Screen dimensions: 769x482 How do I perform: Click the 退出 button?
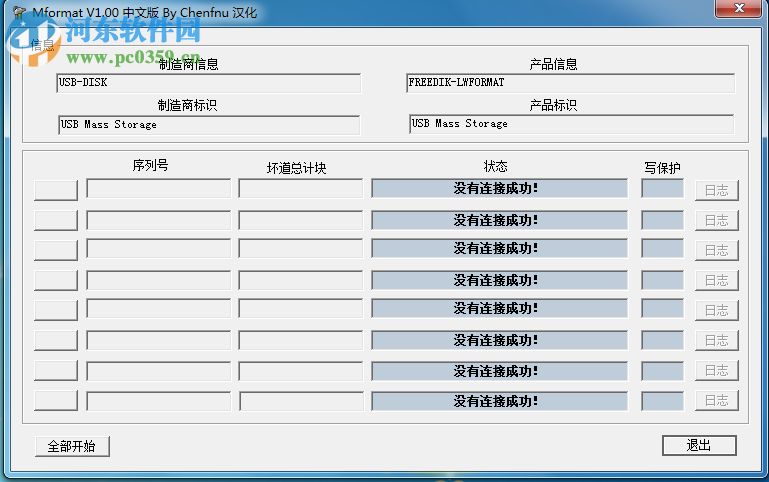click(x=699, y=445)
